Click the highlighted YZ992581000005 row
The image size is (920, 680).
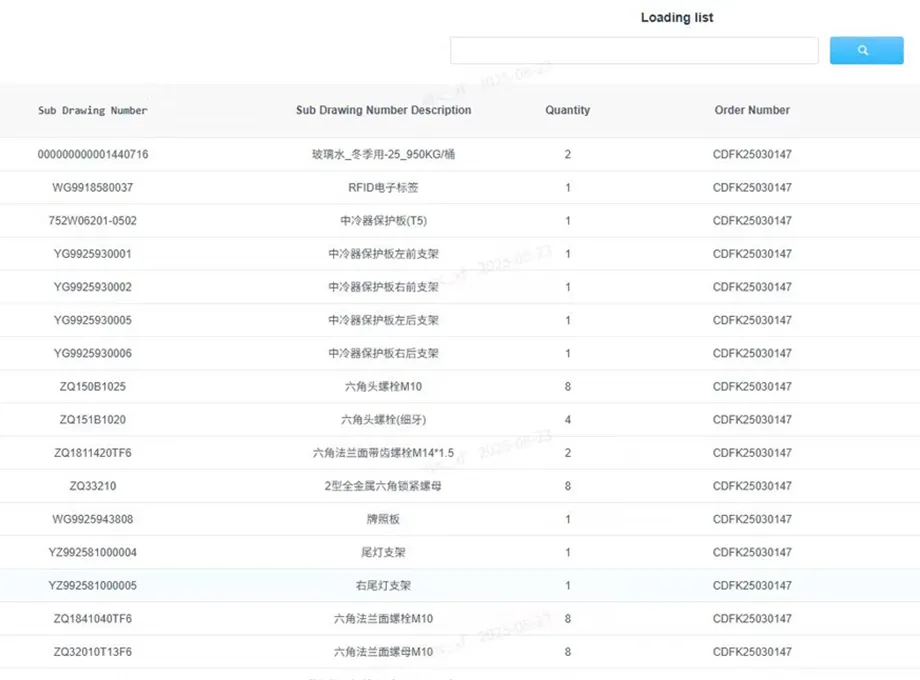93,585
